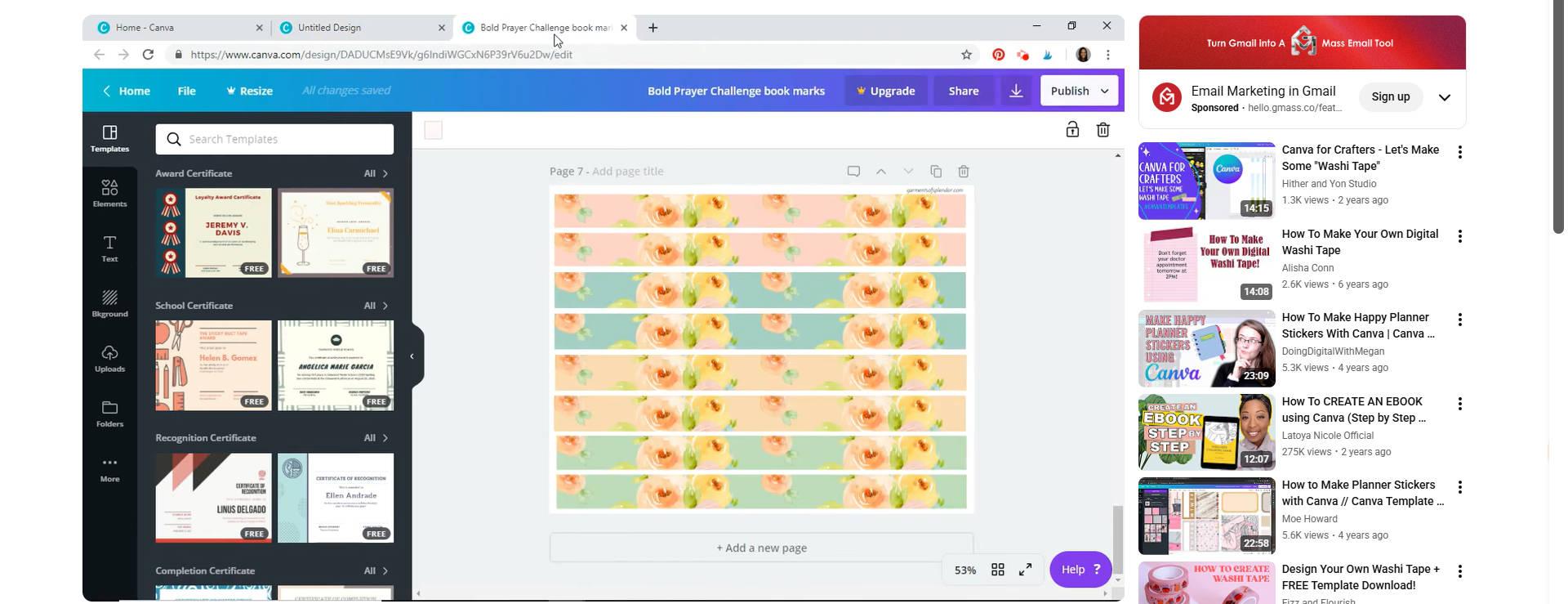Open grid view of pages

(x=997, y=570)
